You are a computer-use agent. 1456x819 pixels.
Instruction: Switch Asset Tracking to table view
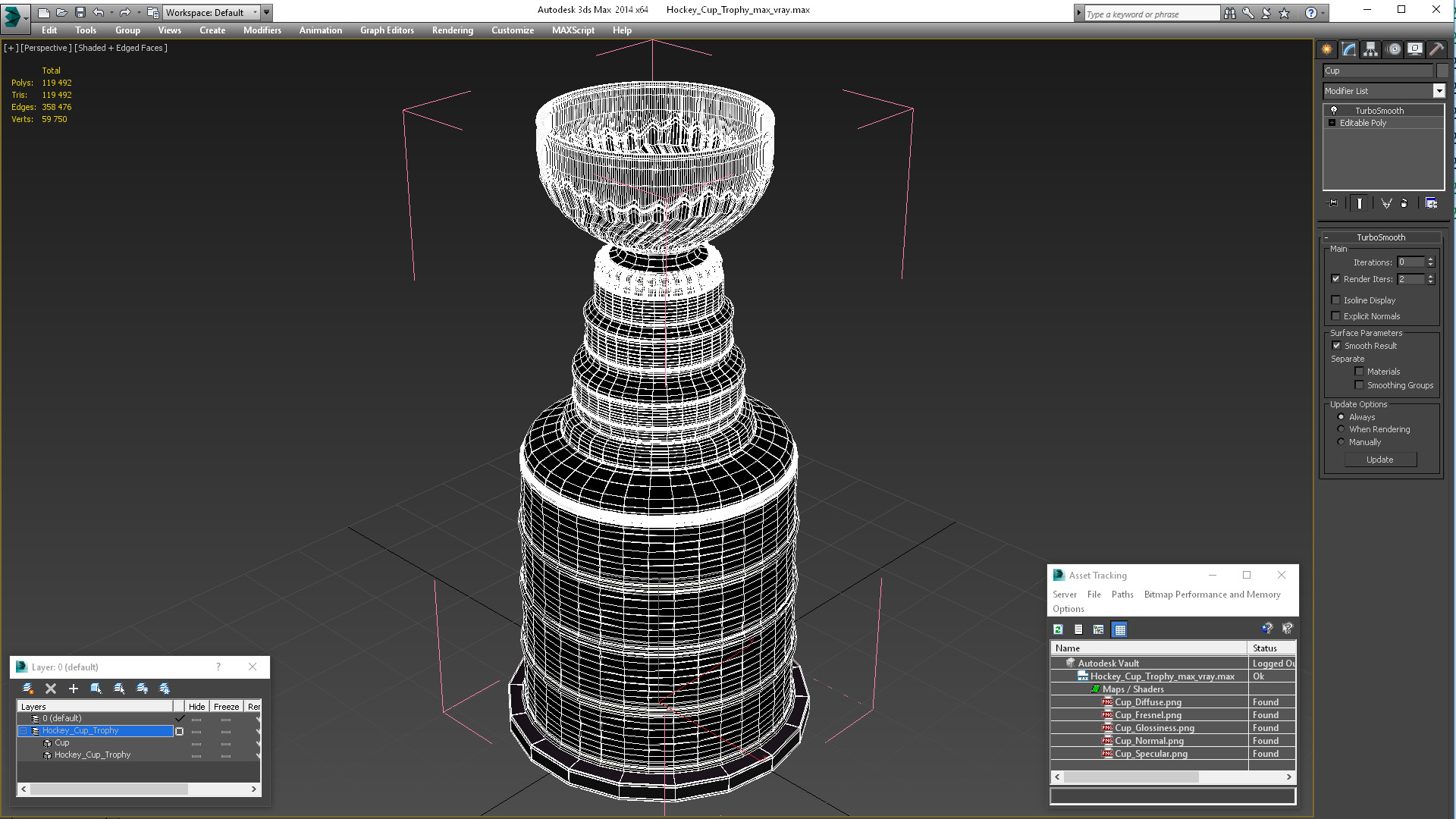click(1120, 629)
